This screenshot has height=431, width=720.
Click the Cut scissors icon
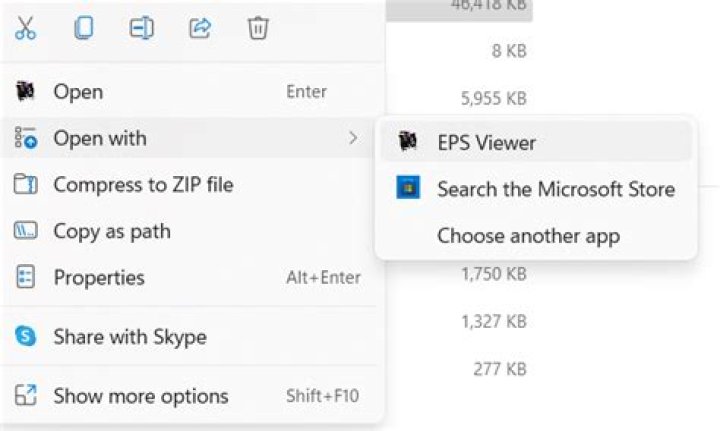26,29
